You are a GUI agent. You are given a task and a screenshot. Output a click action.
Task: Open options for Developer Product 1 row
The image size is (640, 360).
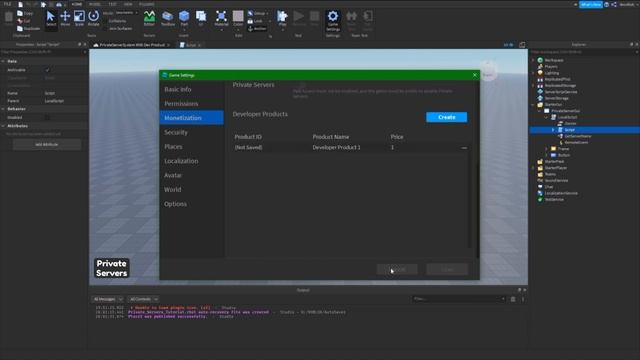[x=464, y=148]
